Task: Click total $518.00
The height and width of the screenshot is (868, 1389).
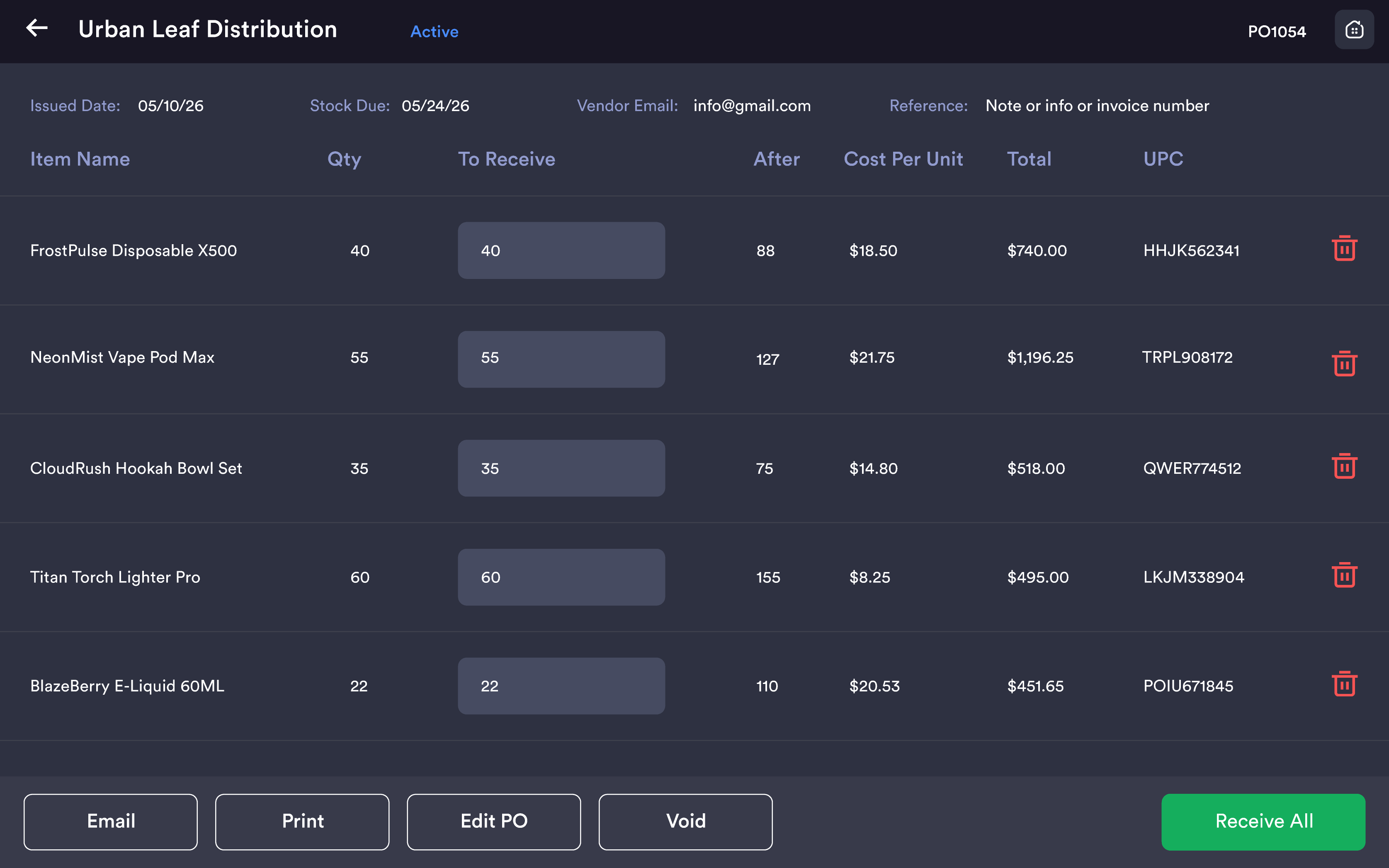Action: (x=1036, y=468)
